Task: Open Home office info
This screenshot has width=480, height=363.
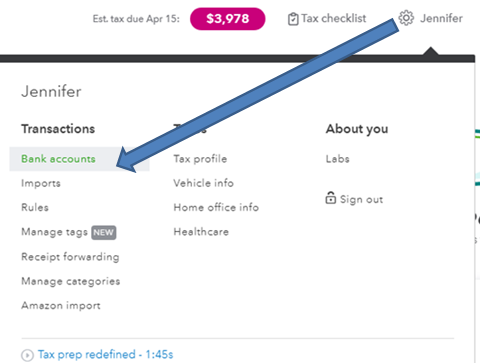Action: tap(216, 208)
